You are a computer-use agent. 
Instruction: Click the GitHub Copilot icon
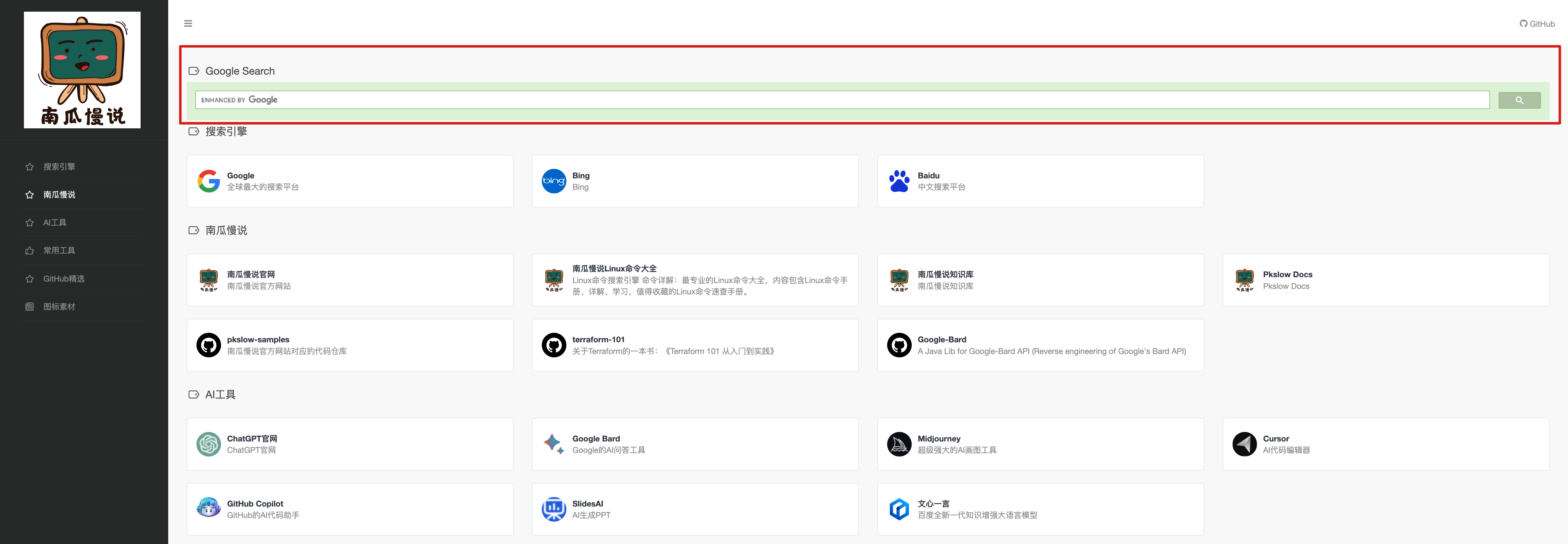(x=208, y=509)
